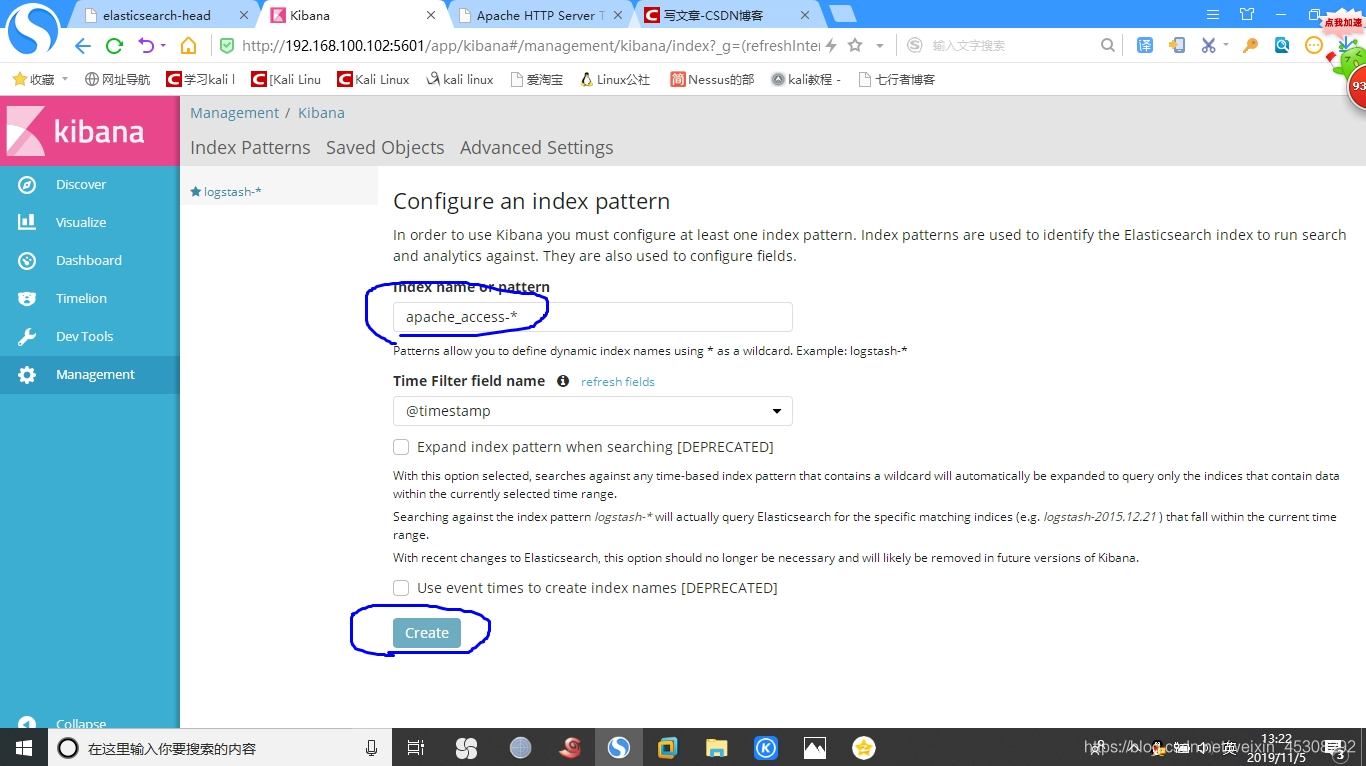
Task: Expand the purple undo arrow dropdown
Action: [163, 46]
